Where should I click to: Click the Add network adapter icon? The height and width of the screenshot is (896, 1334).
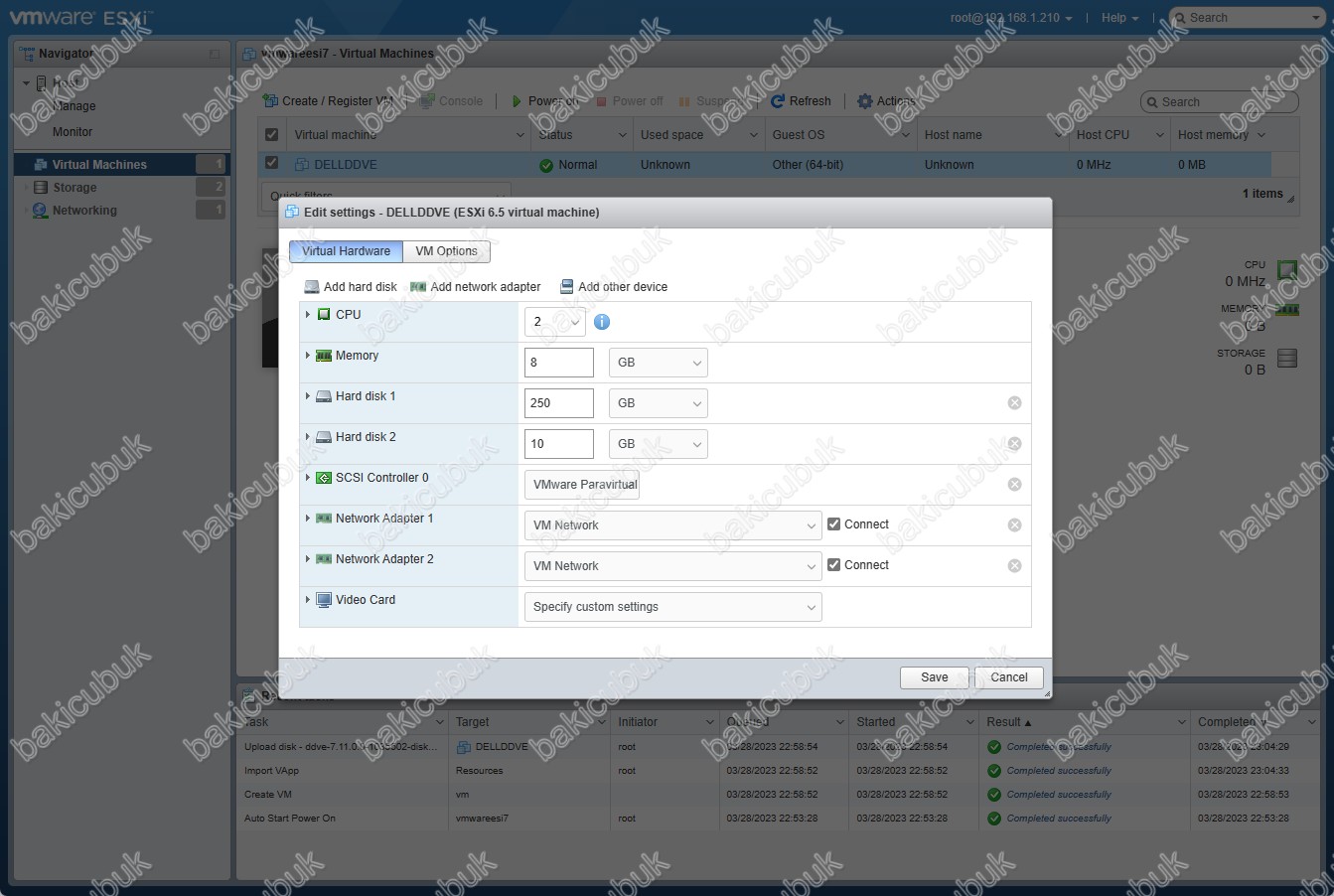point(418,287)
